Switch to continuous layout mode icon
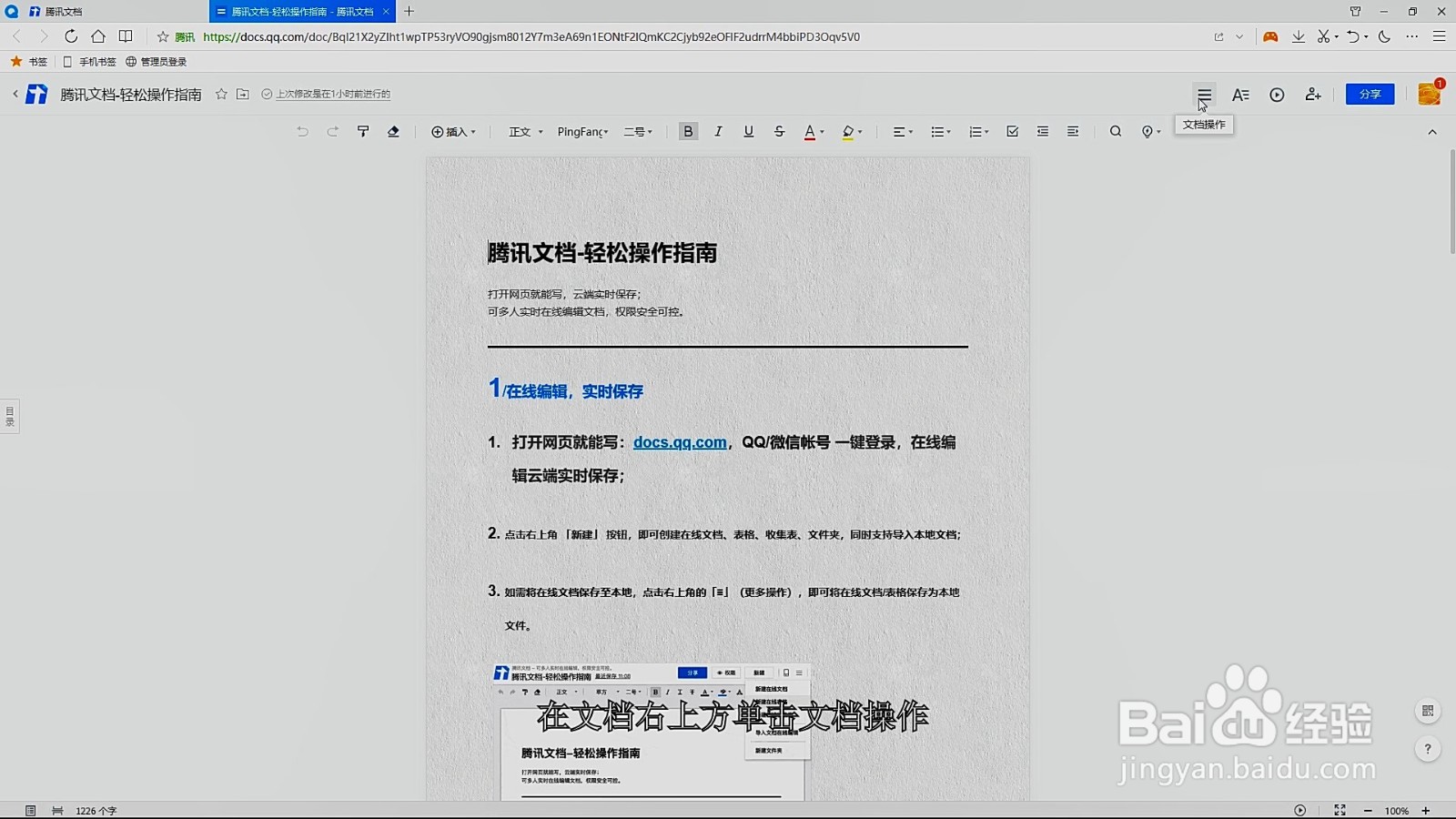Viewport: 1456px width, 819px height. 57,811
